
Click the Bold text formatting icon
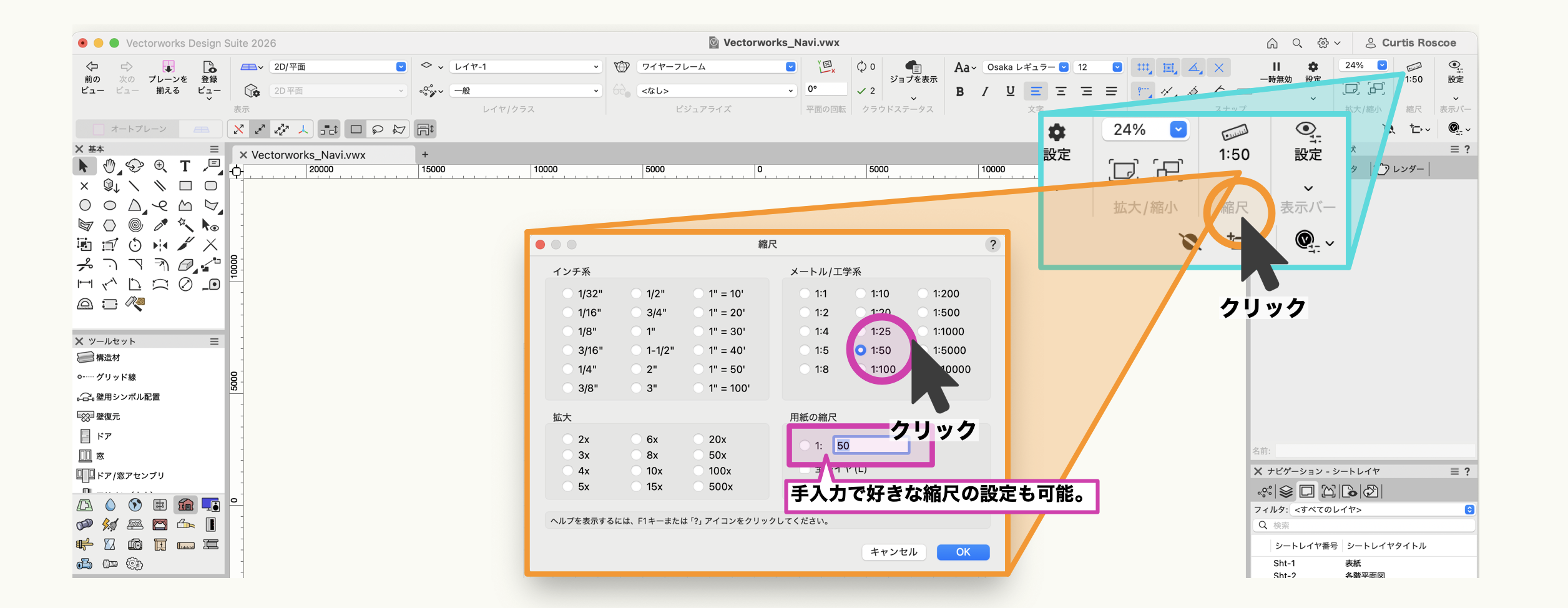(x=960, y=92)
